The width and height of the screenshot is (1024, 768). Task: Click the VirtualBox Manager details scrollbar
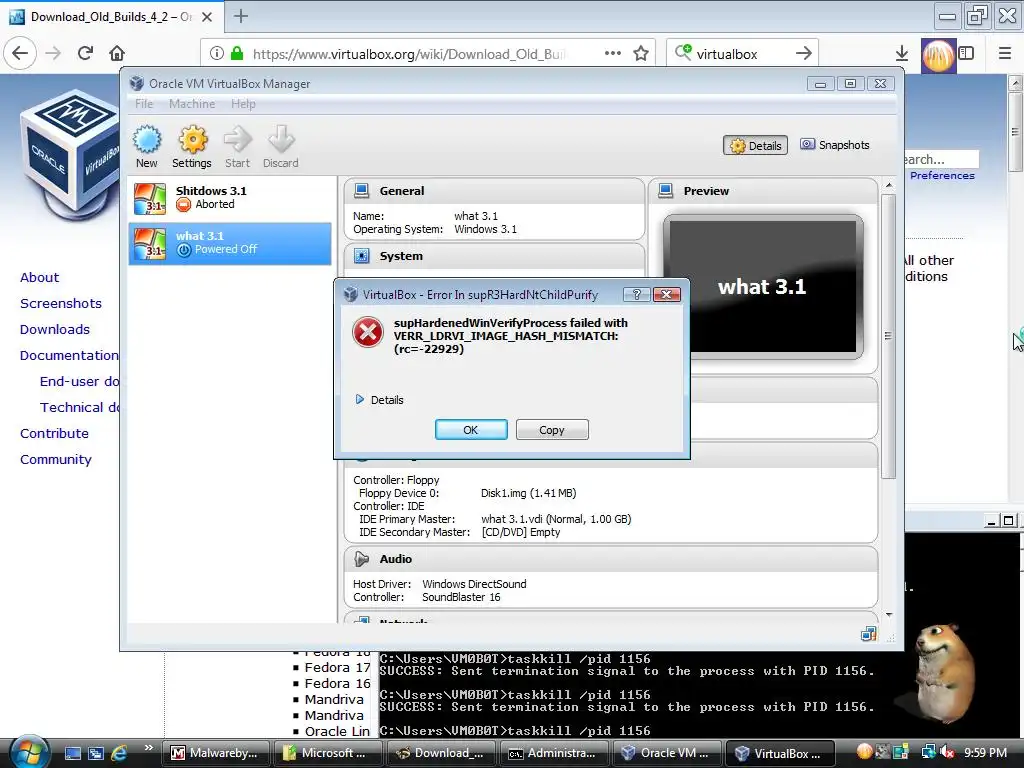click(888, 336)
